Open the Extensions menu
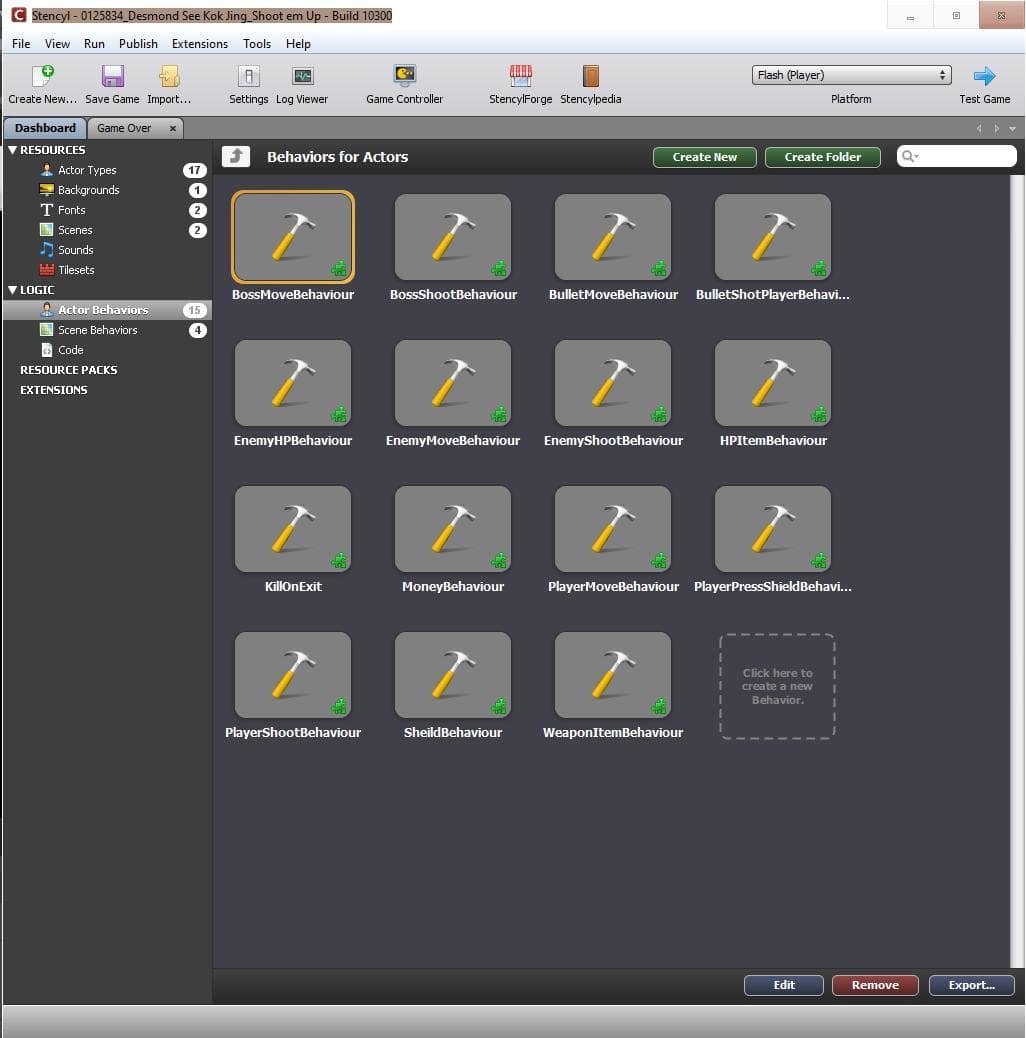 (200, 44)
